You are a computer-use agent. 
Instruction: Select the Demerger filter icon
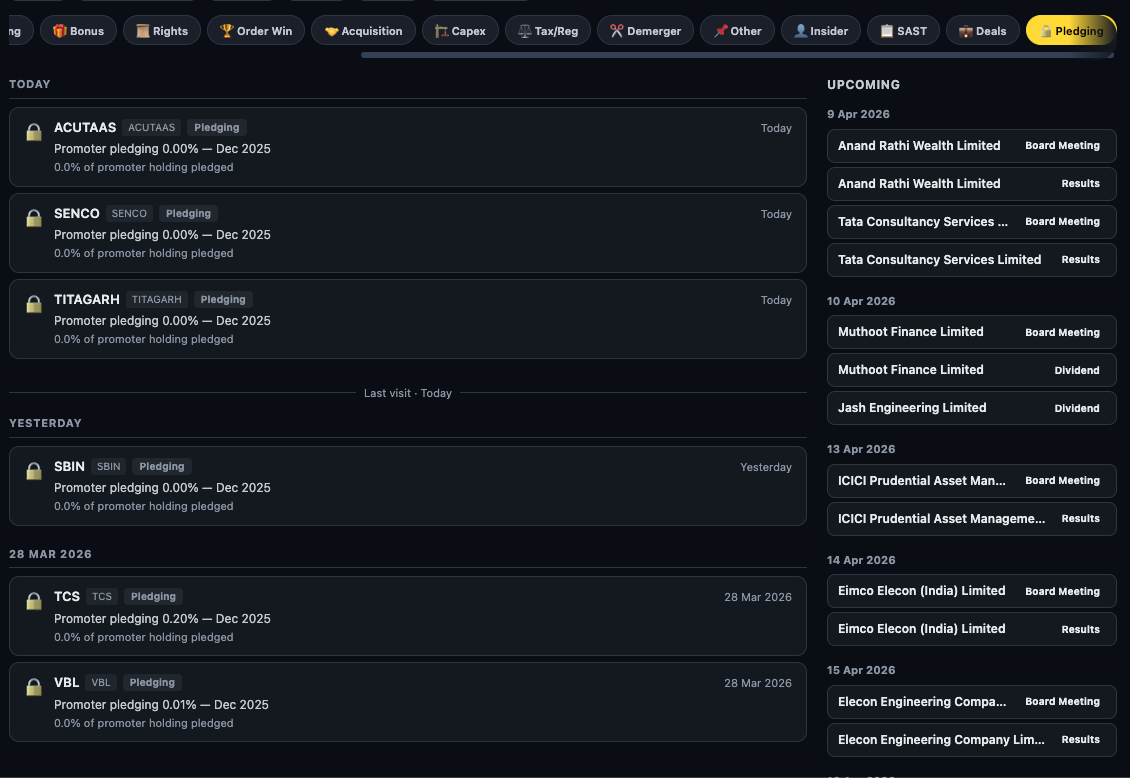tap(618, 30)
